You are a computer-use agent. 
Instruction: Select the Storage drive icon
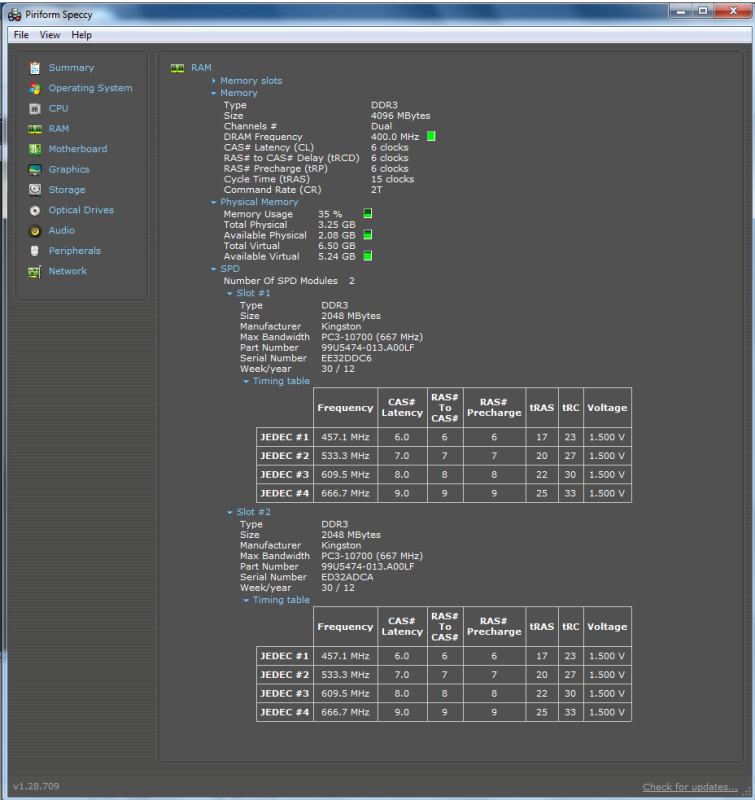point(35,190)
